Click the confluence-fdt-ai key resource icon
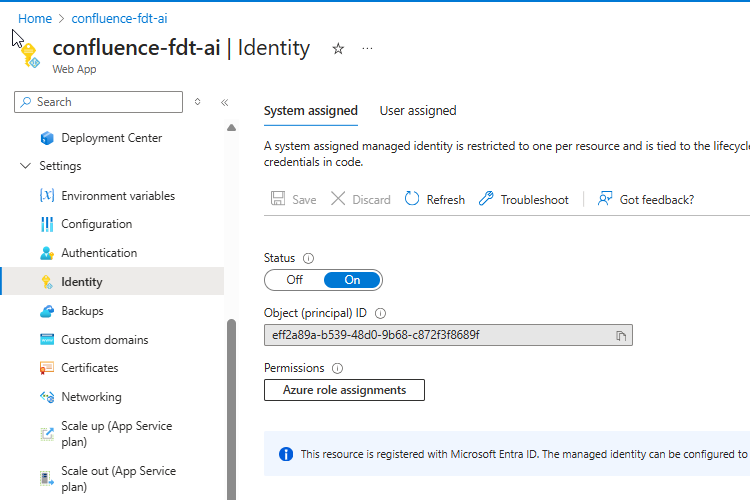750x500 pixels. pyautogui.click(x=31, y=55)
